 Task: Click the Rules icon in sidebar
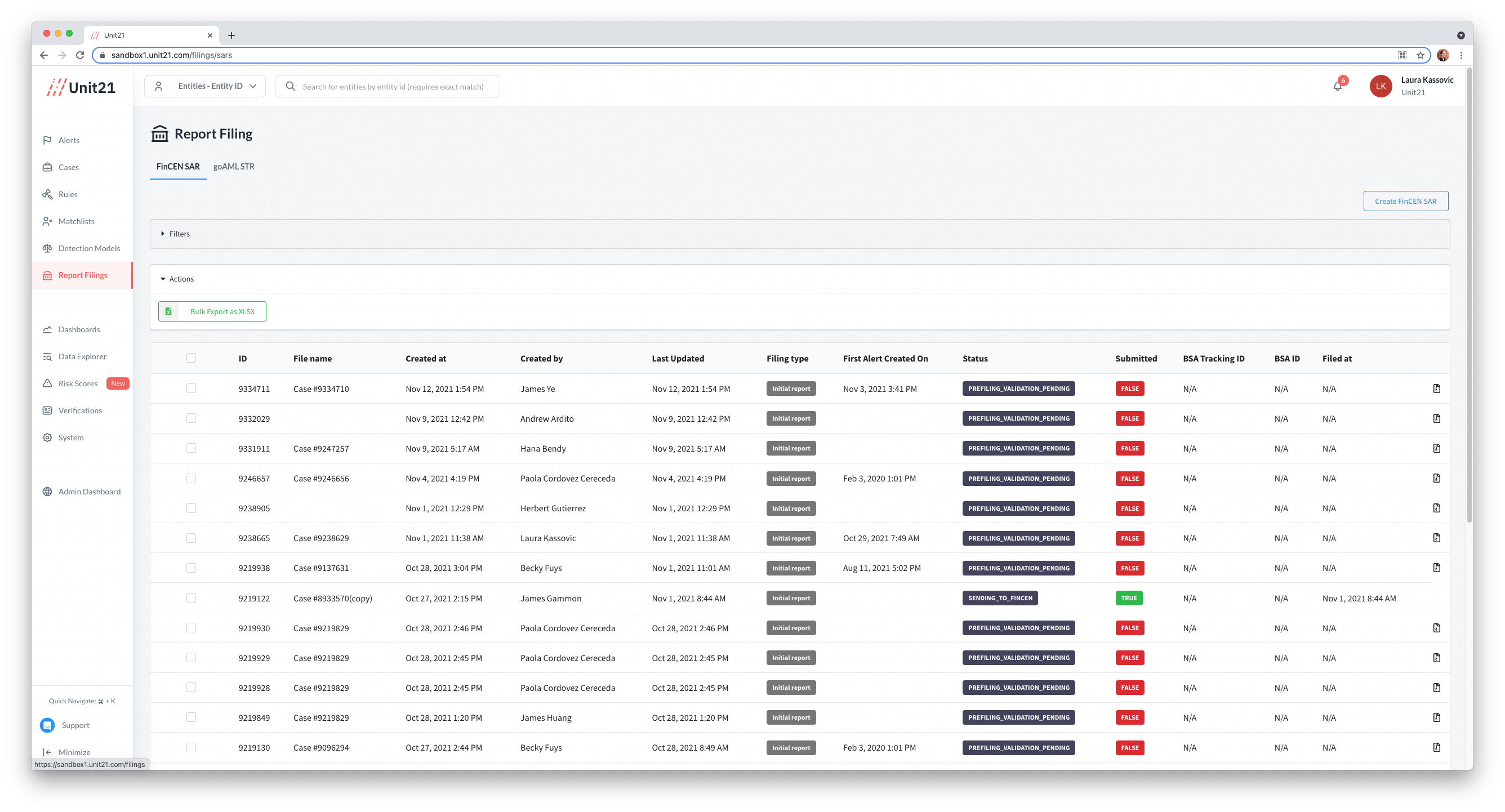tap(47, 194)
